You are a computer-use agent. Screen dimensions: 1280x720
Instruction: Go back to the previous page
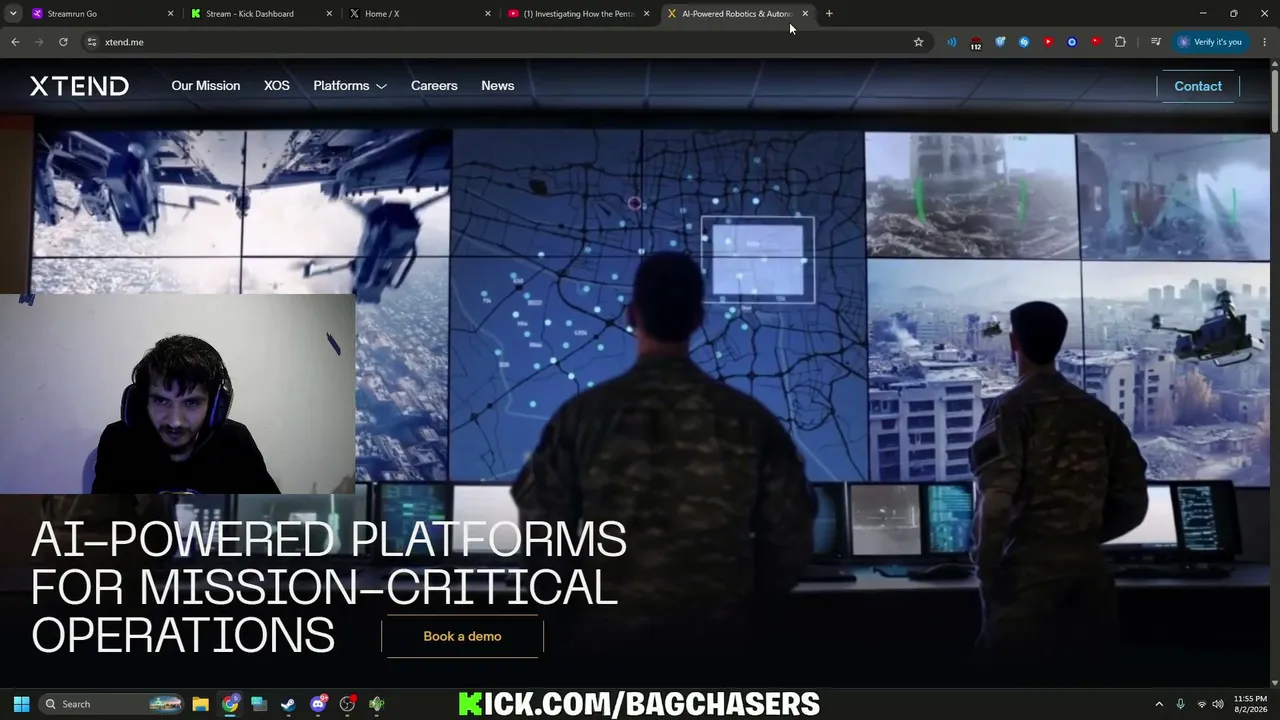[15, 42]
